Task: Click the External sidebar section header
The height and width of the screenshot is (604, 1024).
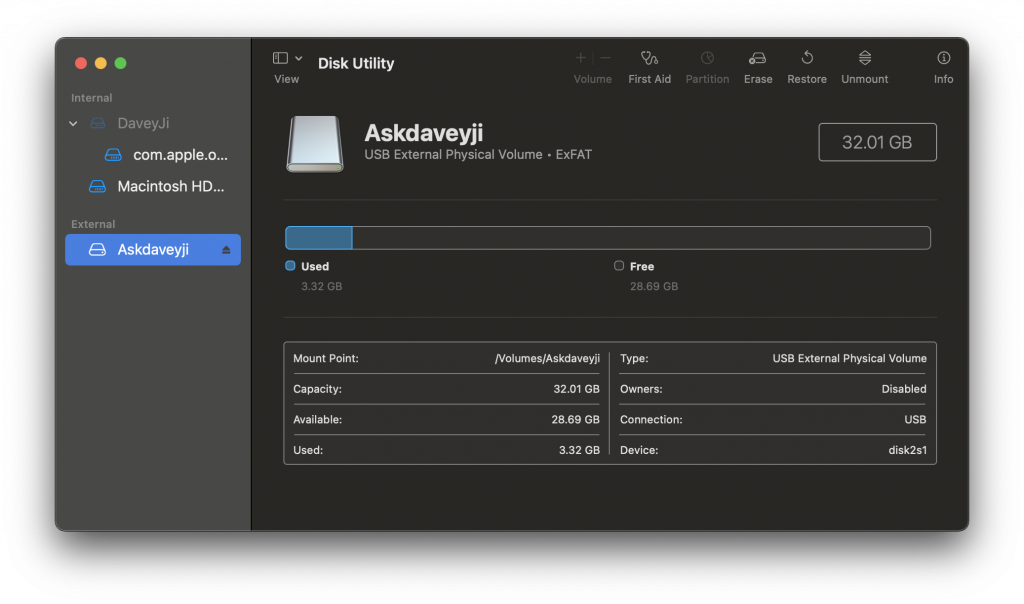Action: (93, 224)
